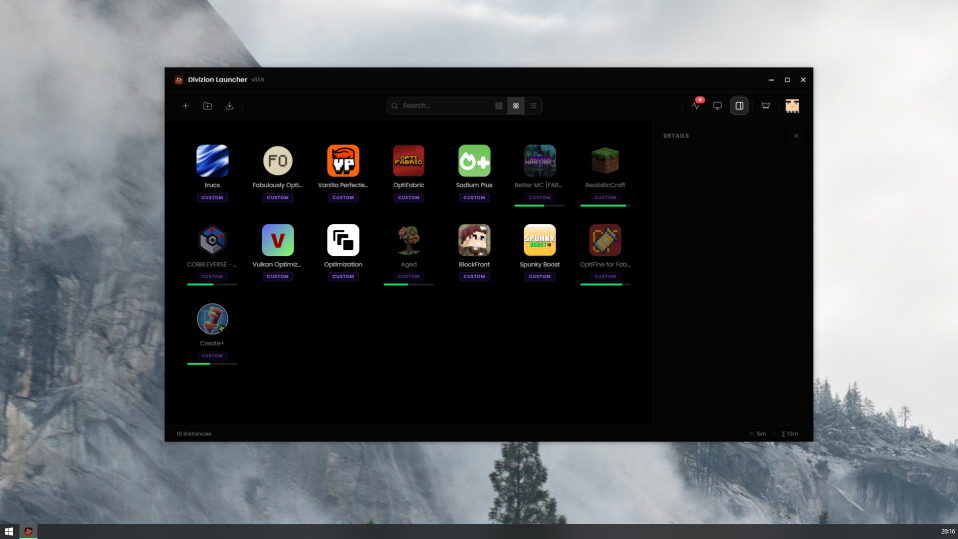Screen dimensions: 958x539
Task: Click the monitor screen icon in toolbar
Action: coord(717,106)
